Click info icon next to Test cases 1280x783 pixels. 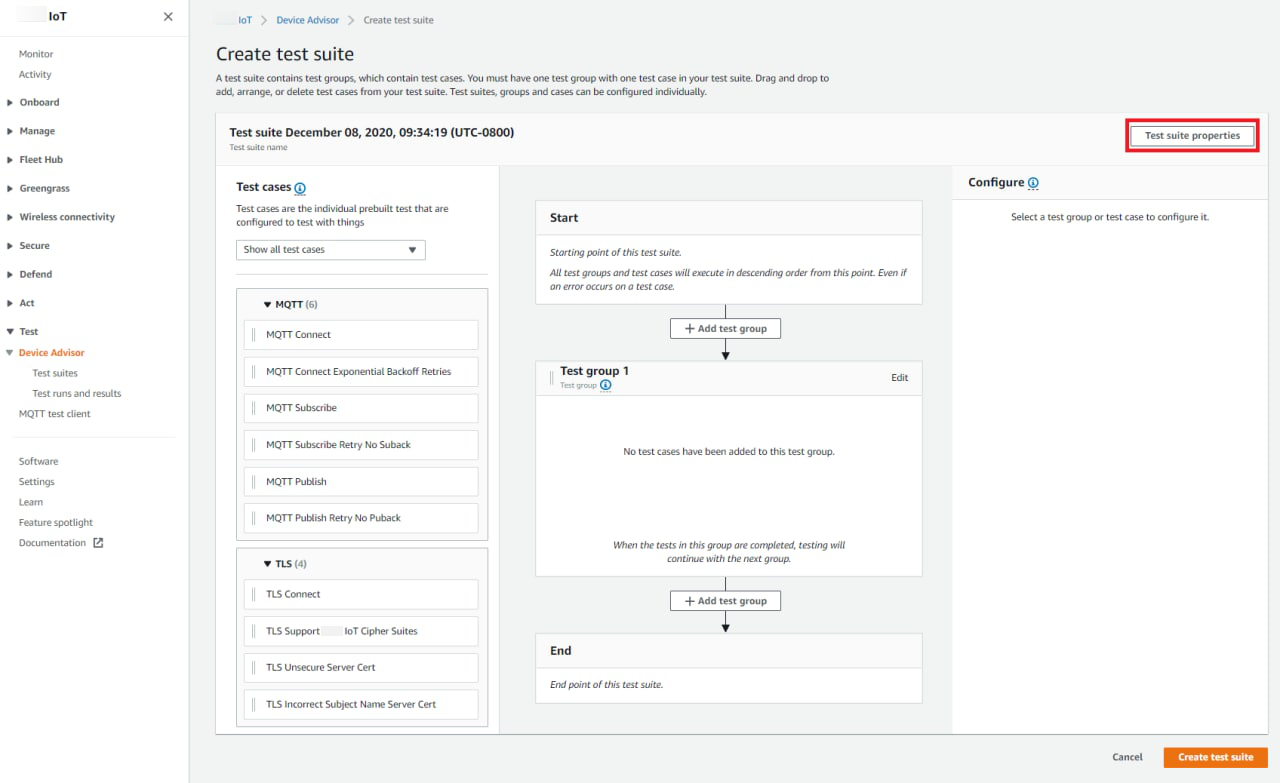(x=300, y=188)
